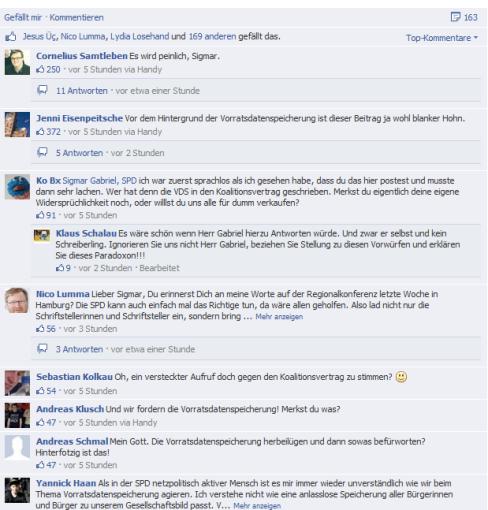Viewport: 488px width, 510px height.
Task: Click Nico Lumma's profile picture thumbnail
Action: [17, 300]
